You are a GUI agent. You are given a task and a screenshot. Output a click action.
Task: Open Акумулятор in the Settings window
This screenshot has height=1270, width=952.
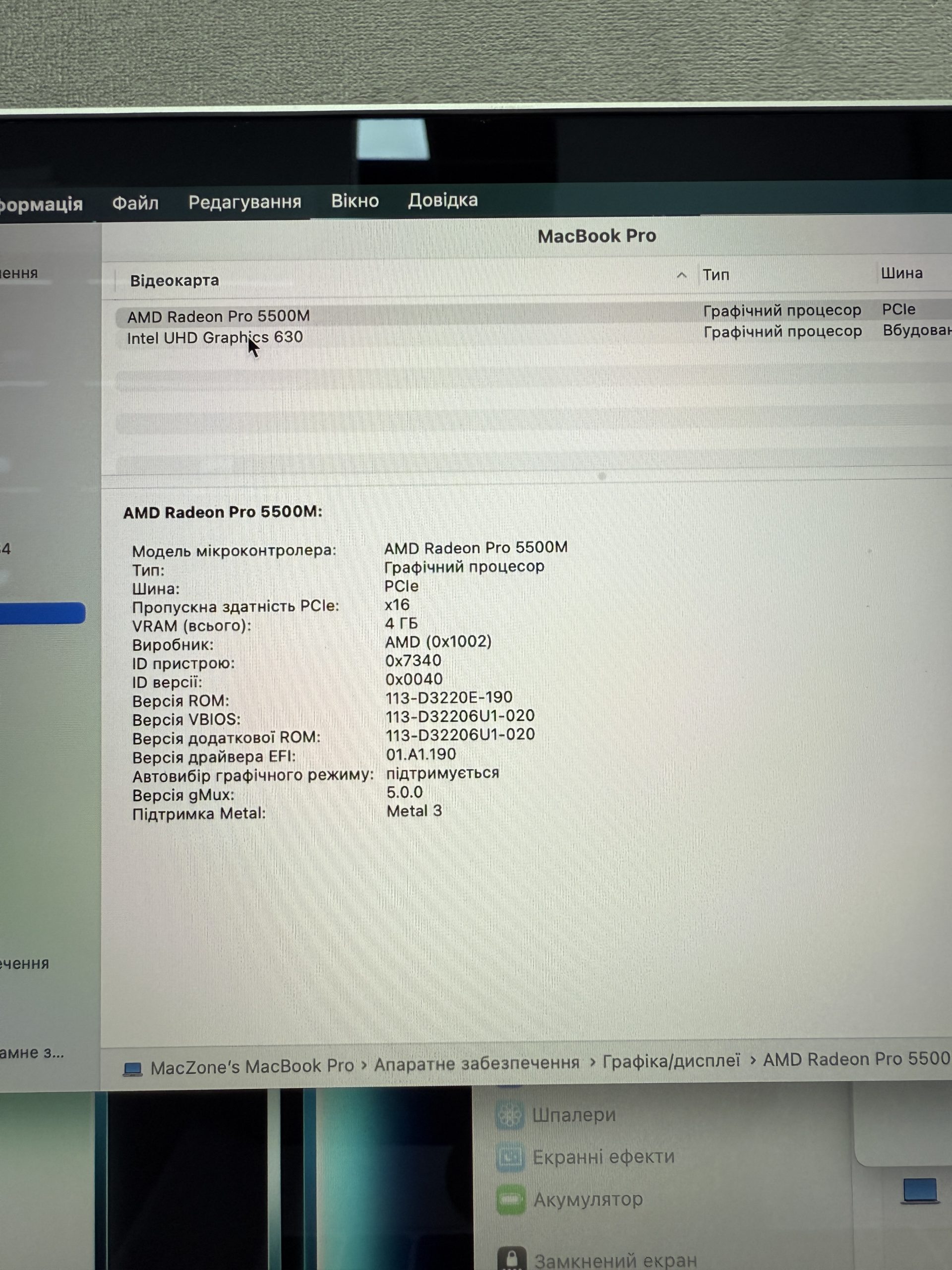(588, 1200)
